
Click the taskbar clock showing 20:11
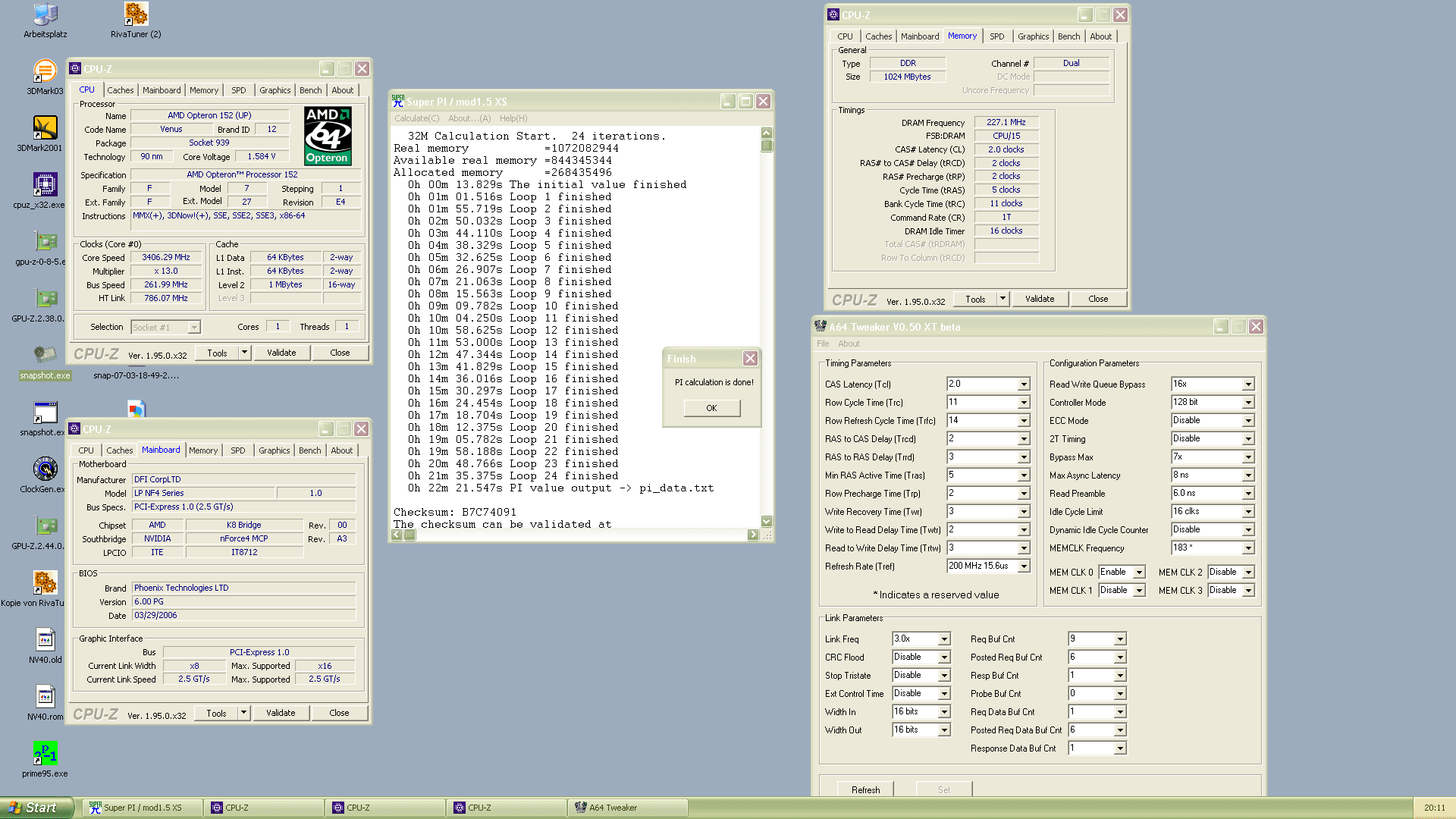tap(1434, 808)
